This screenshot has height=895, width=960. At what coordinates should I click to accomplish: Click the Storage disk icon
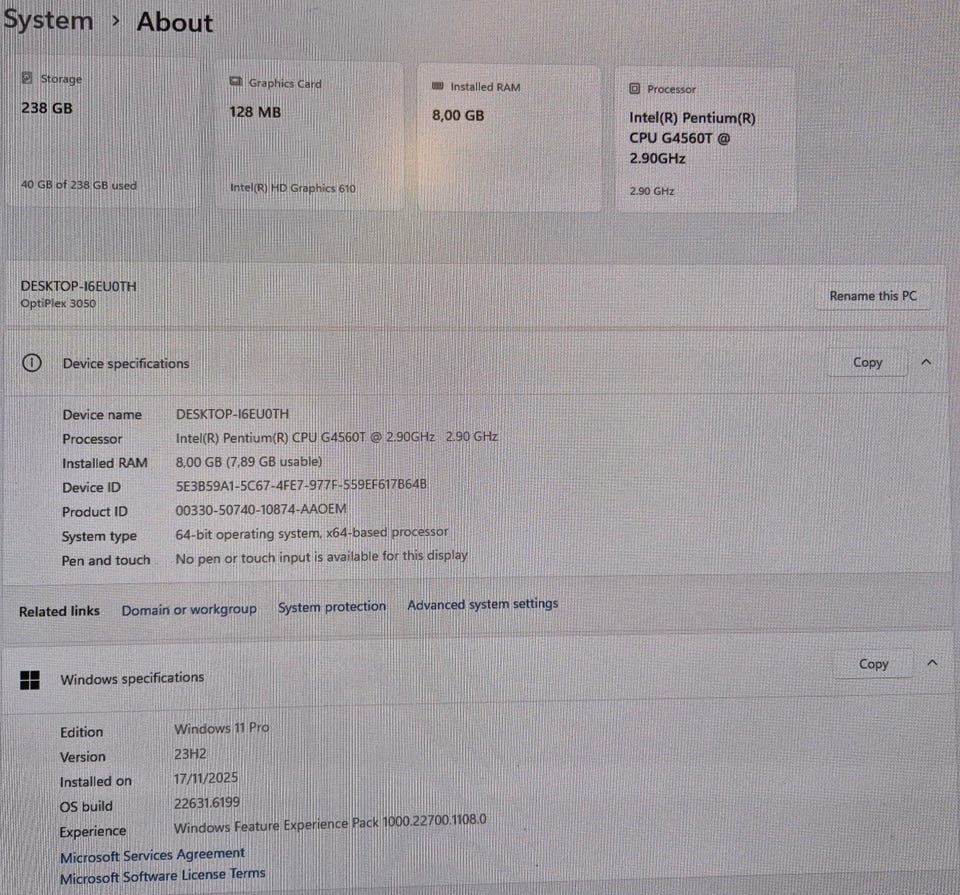click(27, 78)
